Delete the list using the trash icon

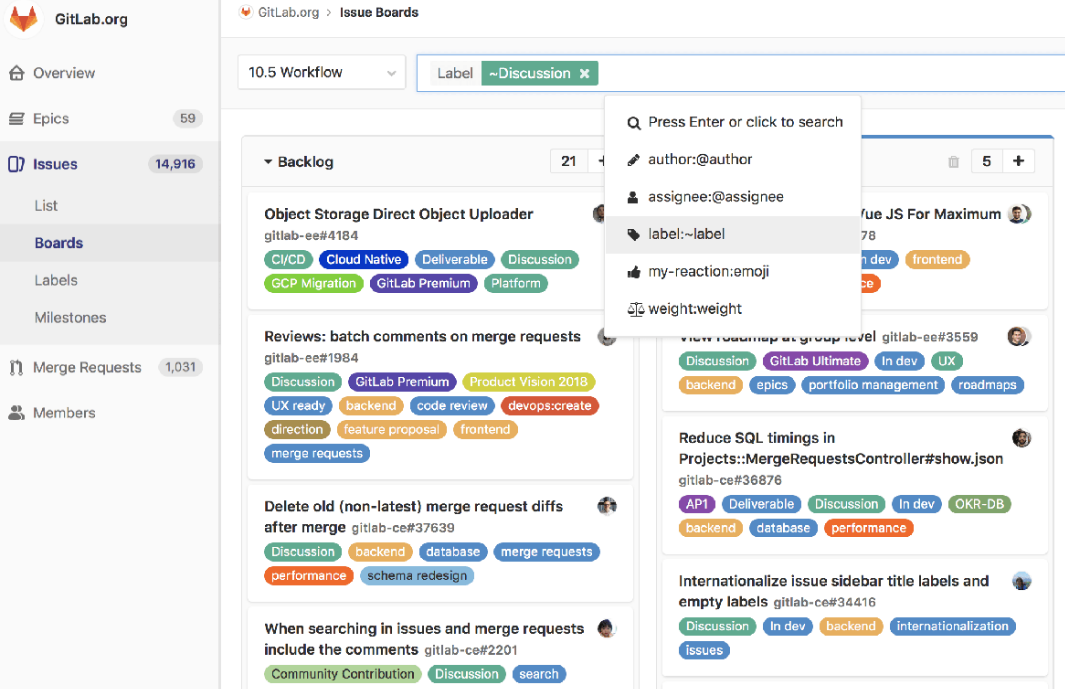954,162
